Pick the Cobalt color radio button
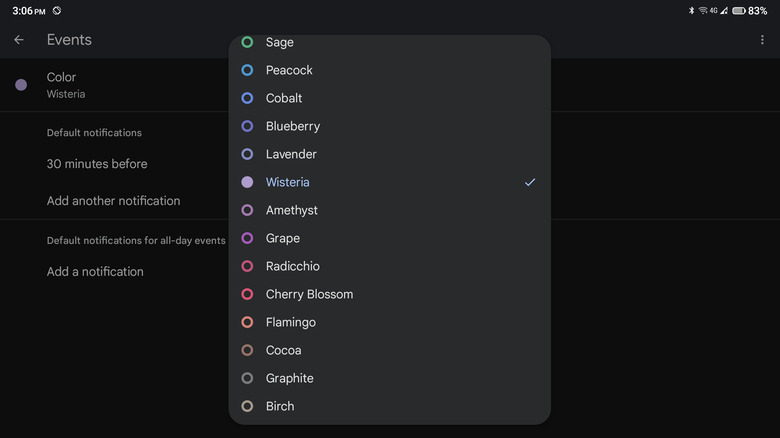The image size is (780, 438). click(x=247, y=98)
